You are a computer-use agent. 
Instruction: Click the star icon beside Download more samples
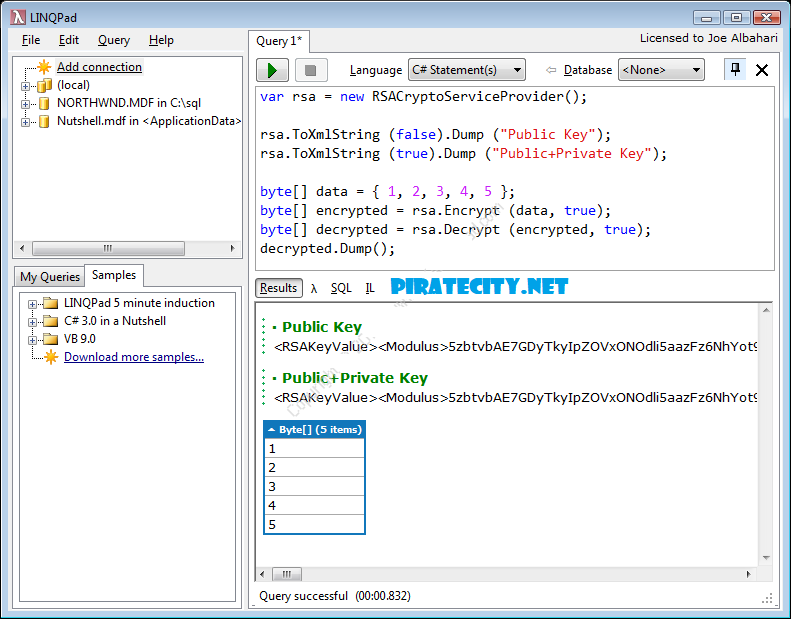[x=51, y=357]
